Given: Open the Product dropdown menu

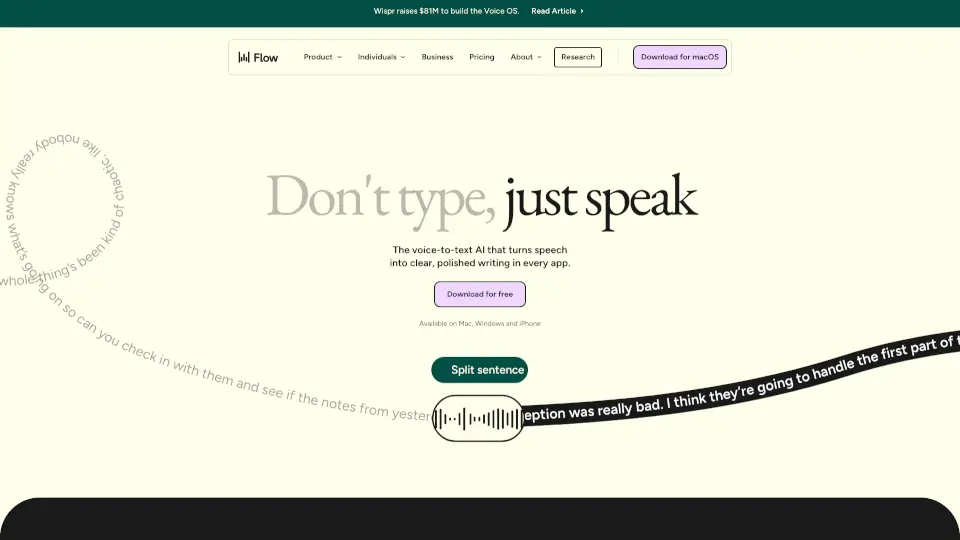Looking at the screenshot, I should pyautogui.click(x=319, y=57).
